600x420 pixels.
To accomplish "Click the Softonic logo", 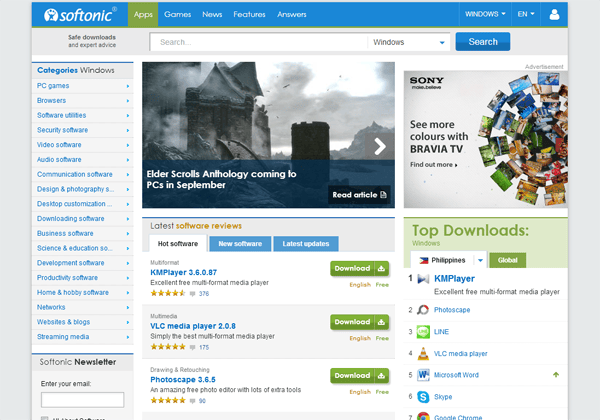I will 80,15.
